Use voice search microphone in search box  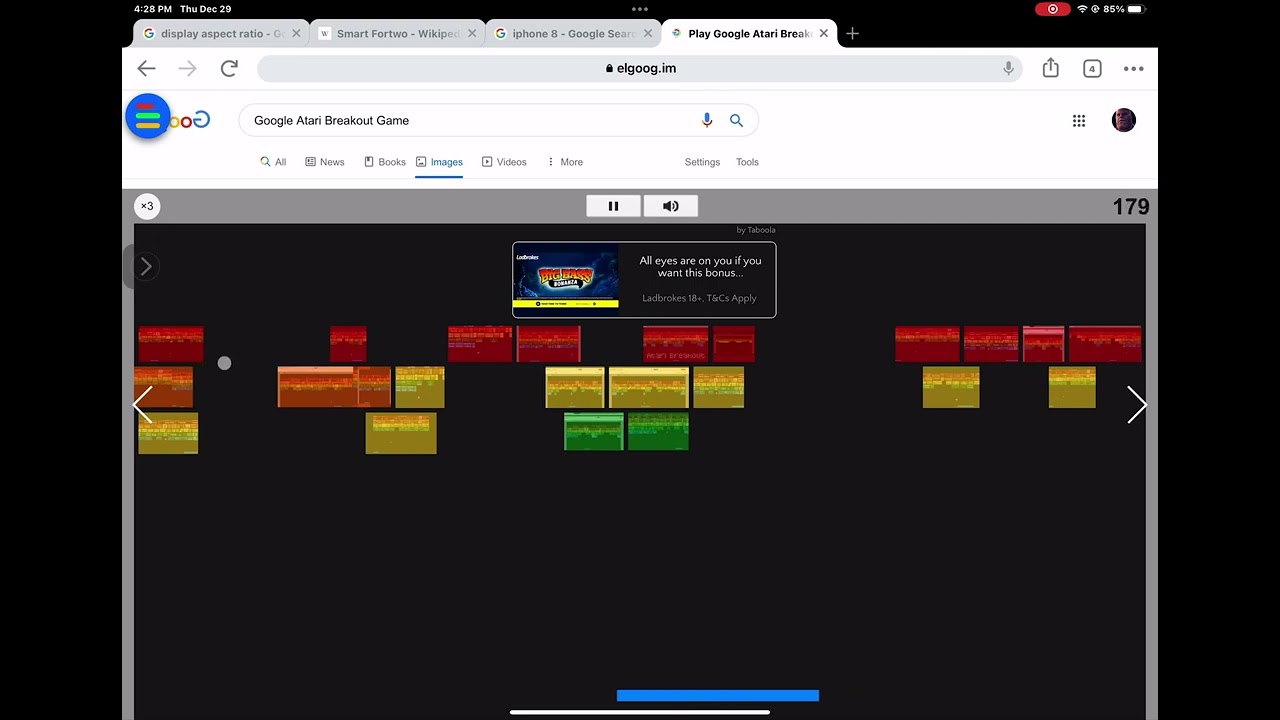tap(707, 120)
